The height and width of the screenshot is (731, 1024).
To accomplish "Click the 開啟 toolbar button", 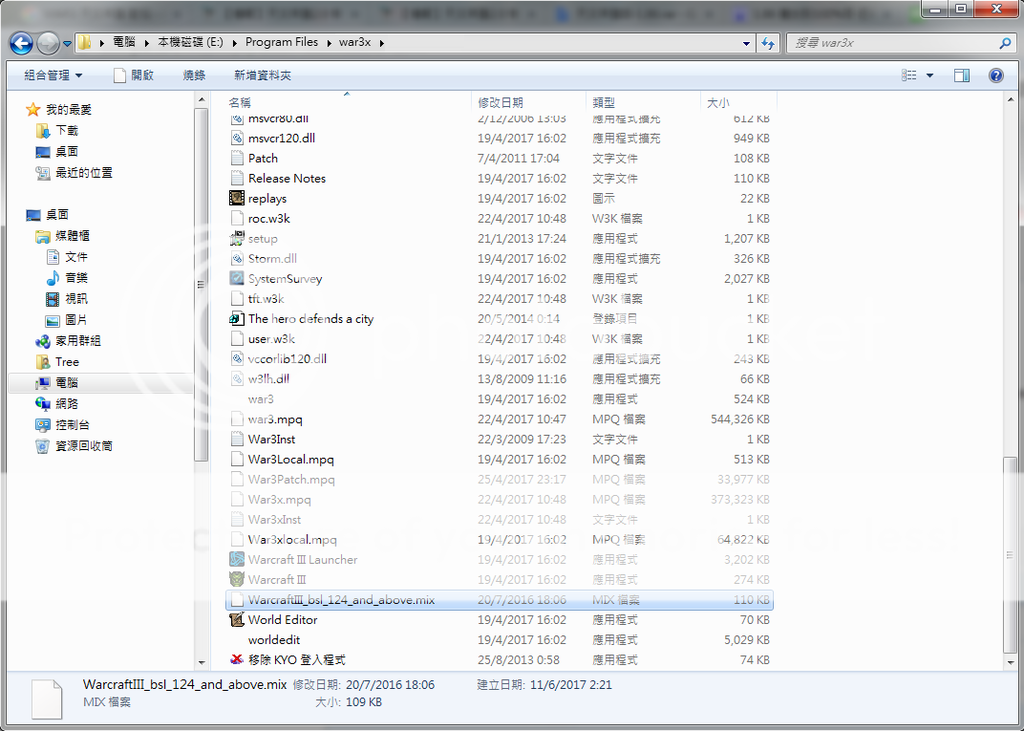I will [134, 75].
